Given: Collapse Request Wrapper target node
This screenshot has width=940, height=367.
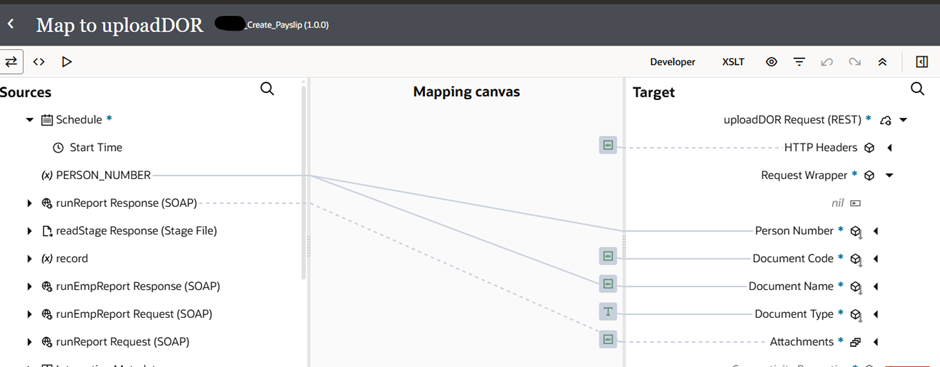Looking at the screenshot, I should (x=890, y=176).
